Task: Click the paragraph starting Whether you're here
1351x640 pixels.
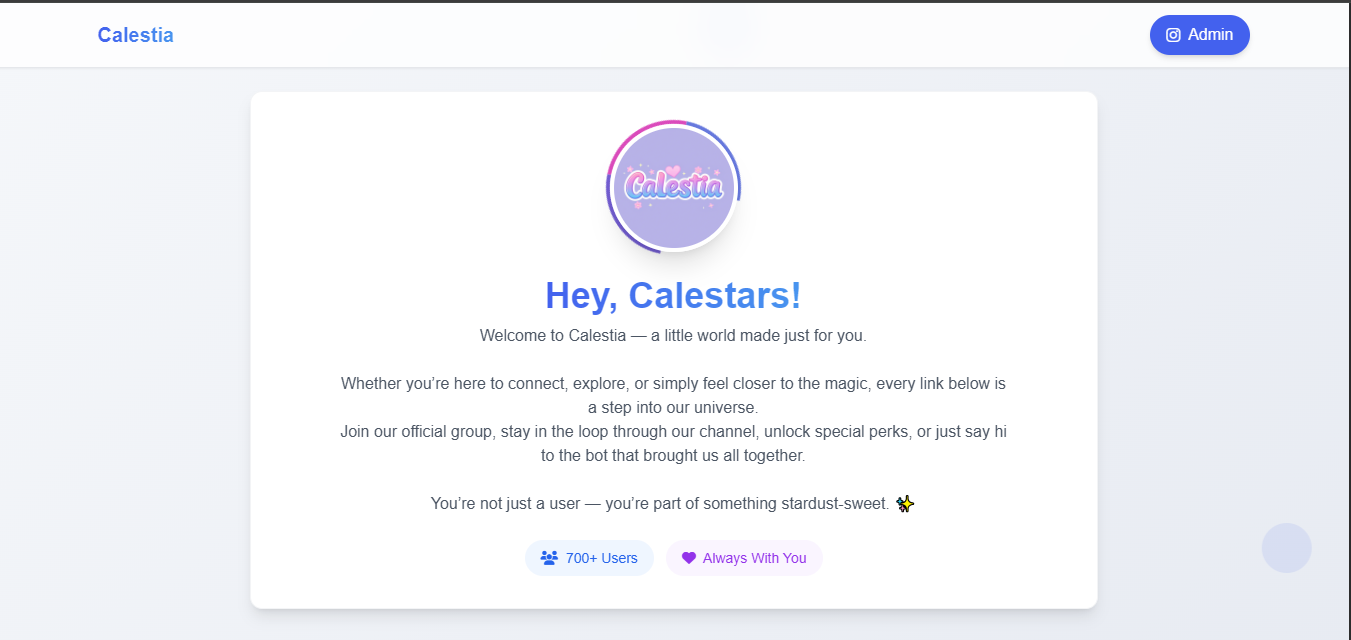Action: tap(673, 395)
